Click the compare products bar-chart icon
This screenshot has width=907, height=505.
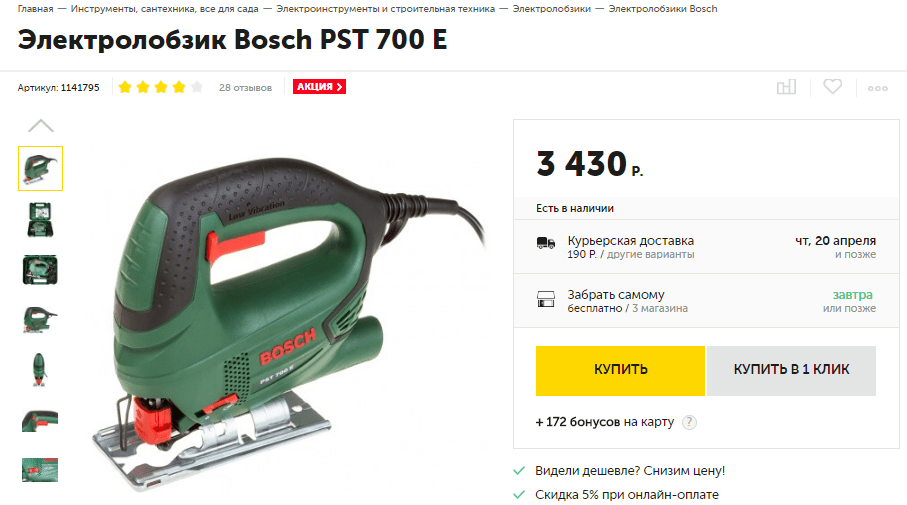786,87
